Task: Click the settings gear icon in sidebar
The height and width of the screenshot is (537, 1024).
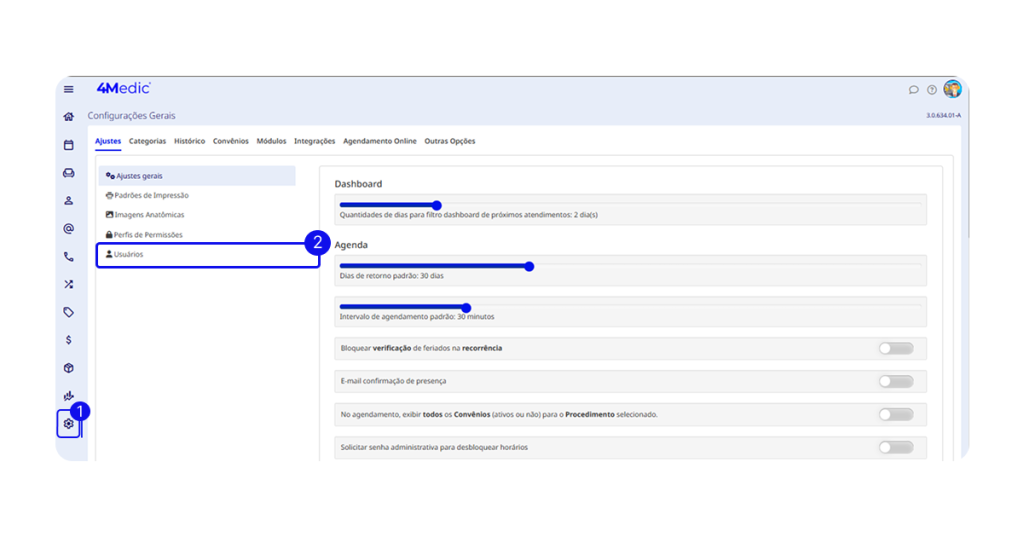Action: click(68, 424)
